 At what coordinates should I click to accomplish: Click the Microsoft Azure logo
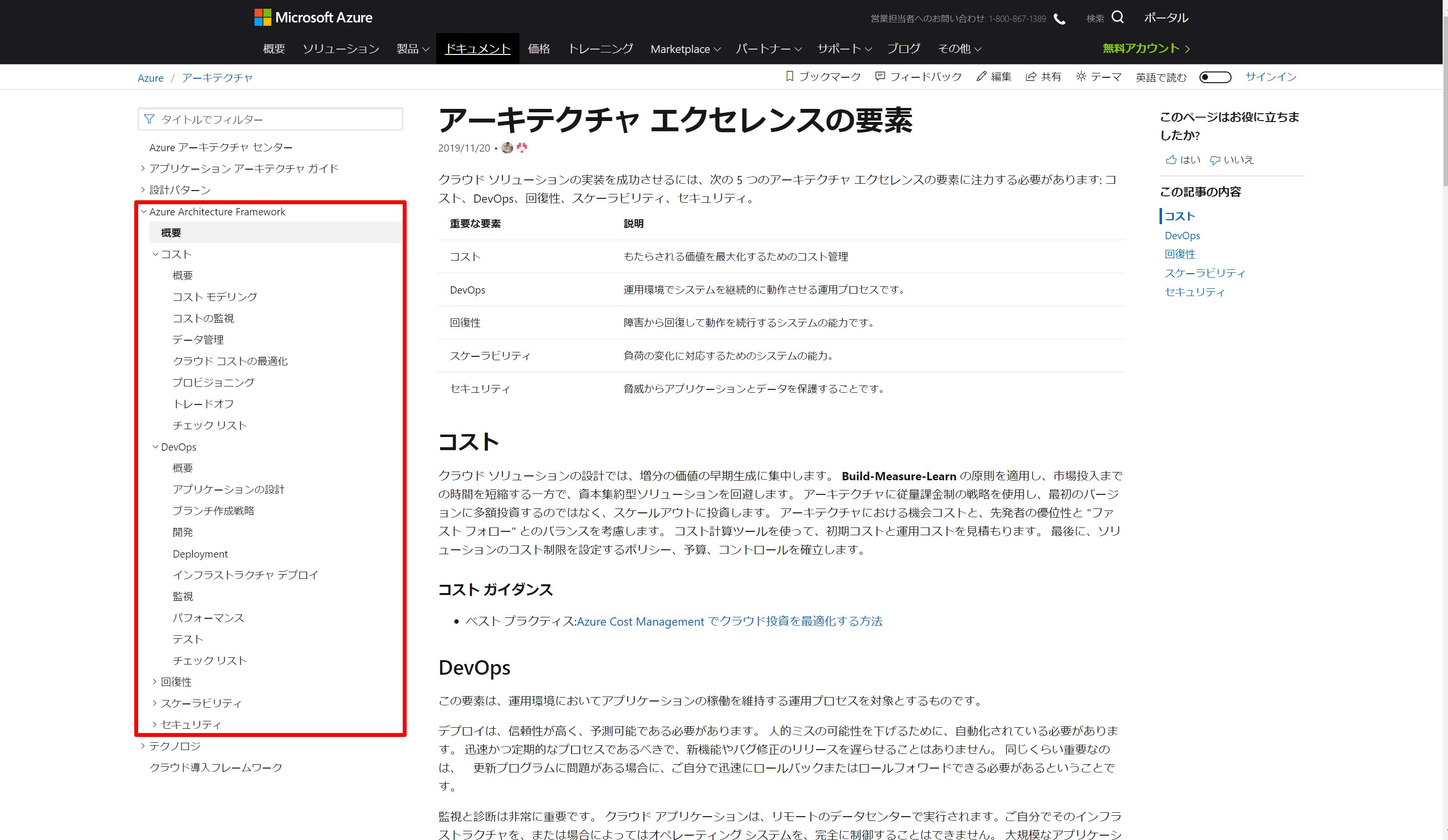(x=313, y=17)
